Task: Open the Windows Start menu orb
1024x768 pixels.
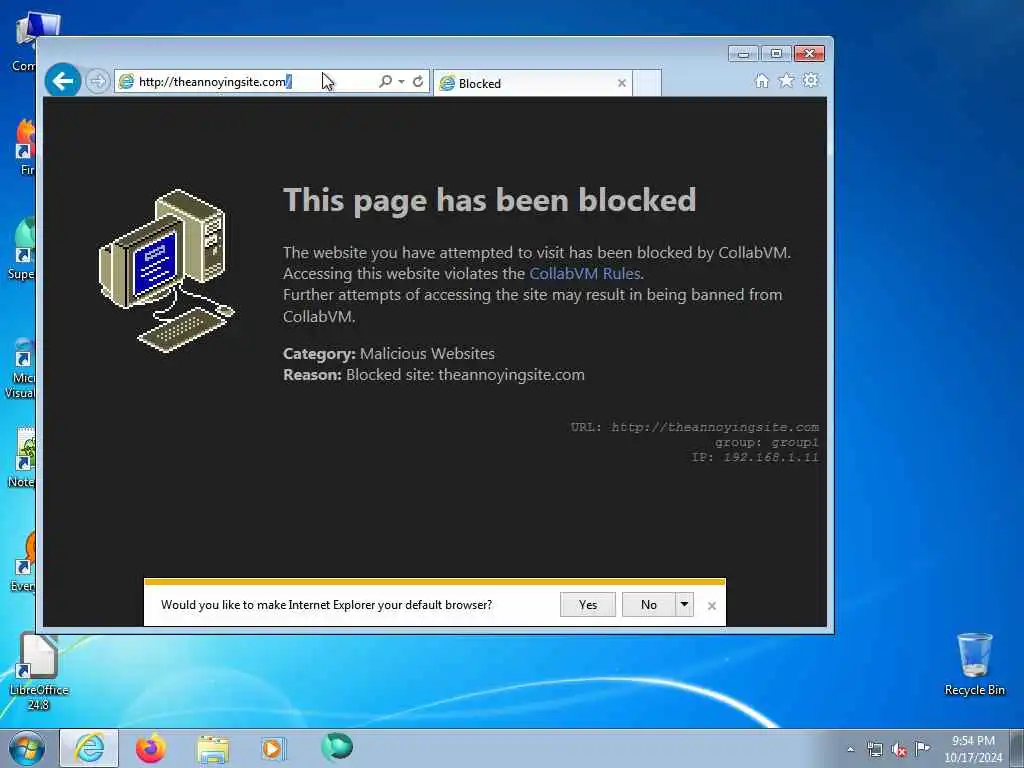Action: tap(27, 748)
